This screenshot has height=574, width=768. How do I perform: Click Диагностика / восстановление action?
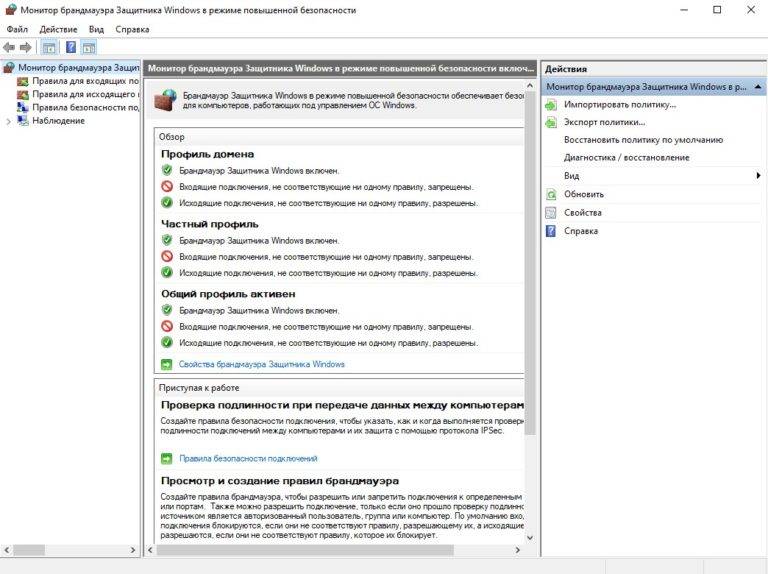point(626,158)
